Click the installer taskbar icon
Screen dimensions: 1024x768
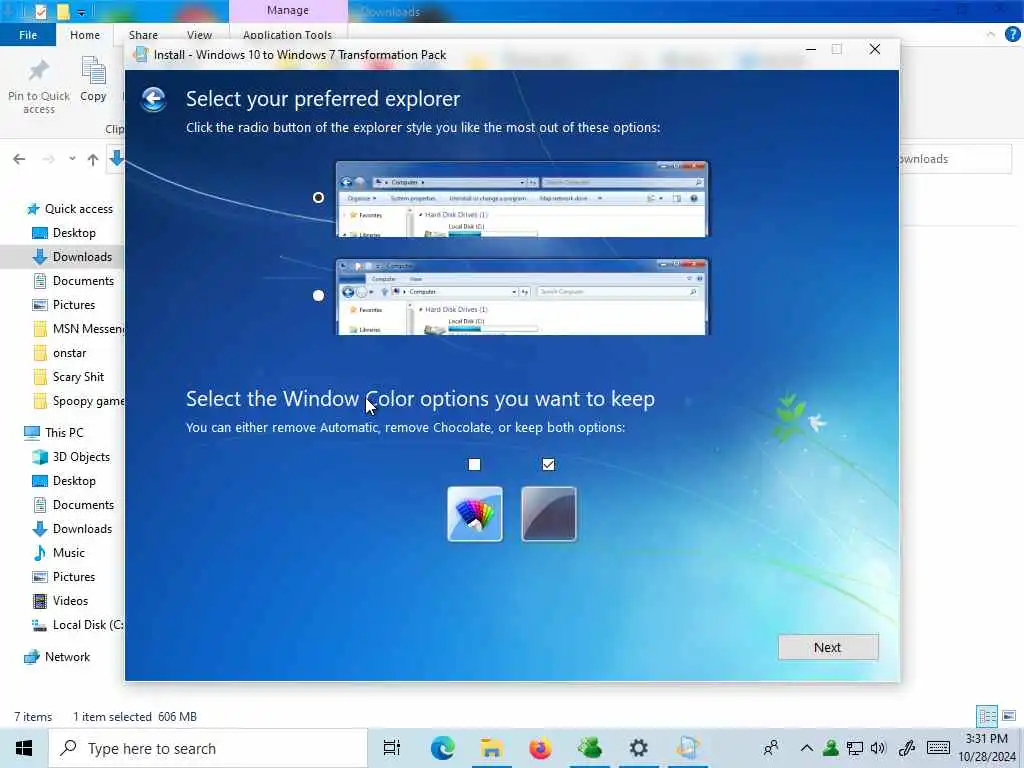point(688,748)
